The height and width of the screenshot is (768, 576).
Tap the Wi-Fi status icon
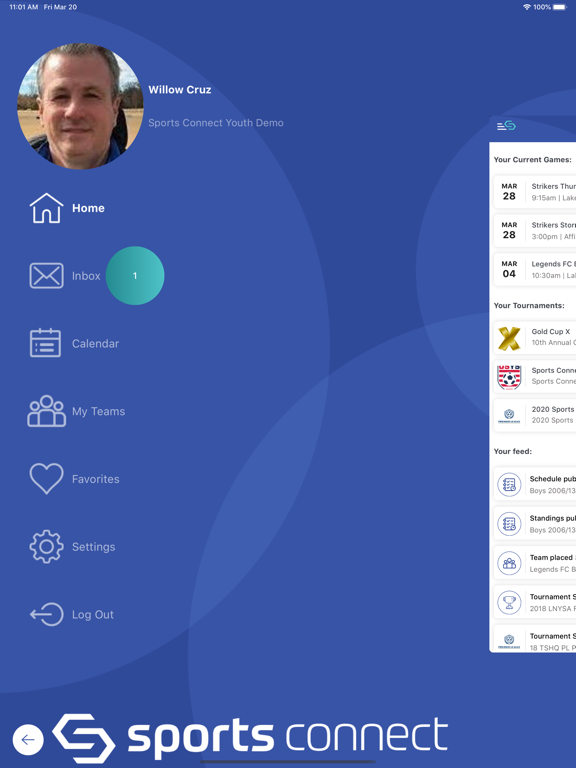tap(527, 7)
